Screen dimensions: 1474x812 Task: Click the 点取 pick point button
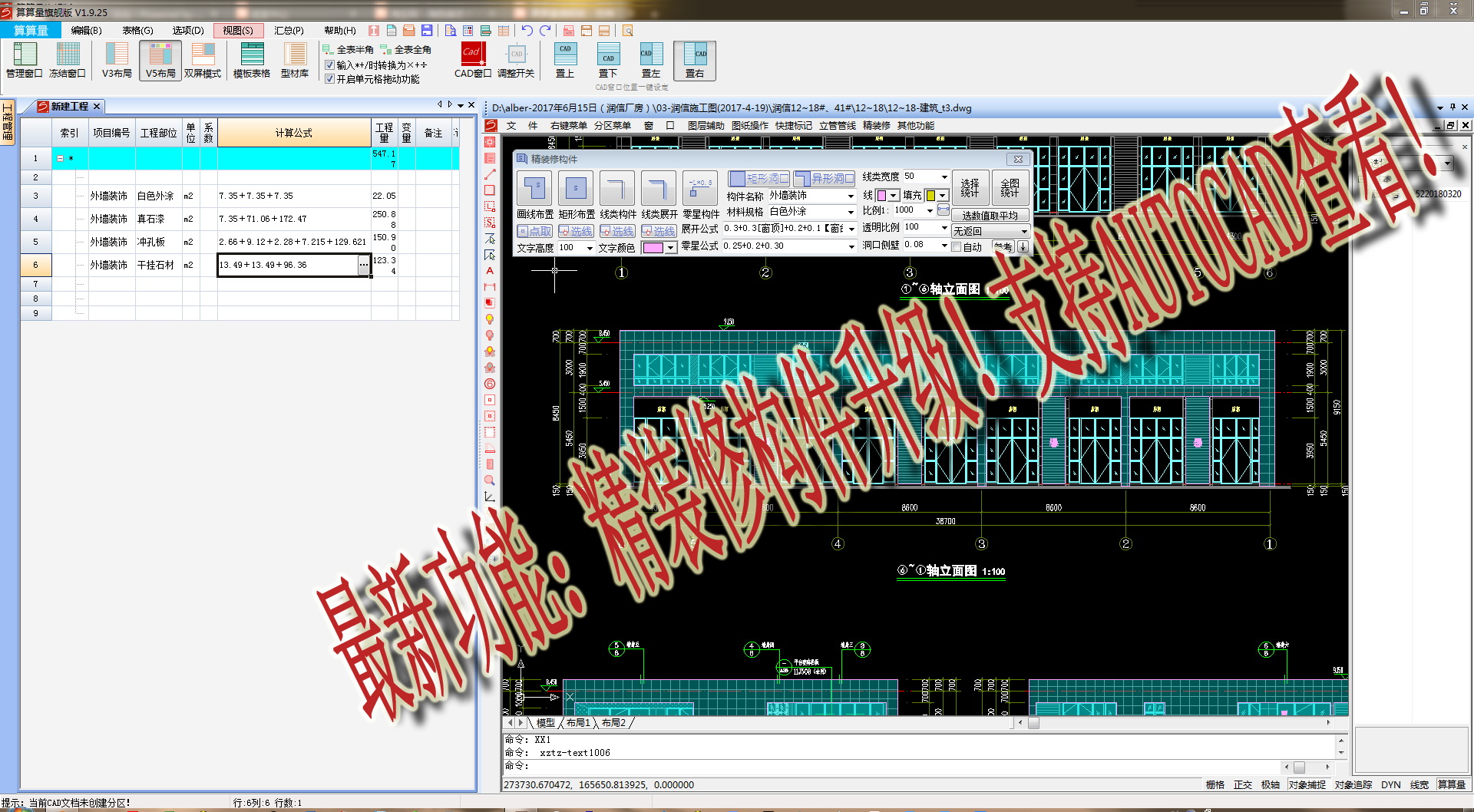pyautogui.click(x=535, y=231)
